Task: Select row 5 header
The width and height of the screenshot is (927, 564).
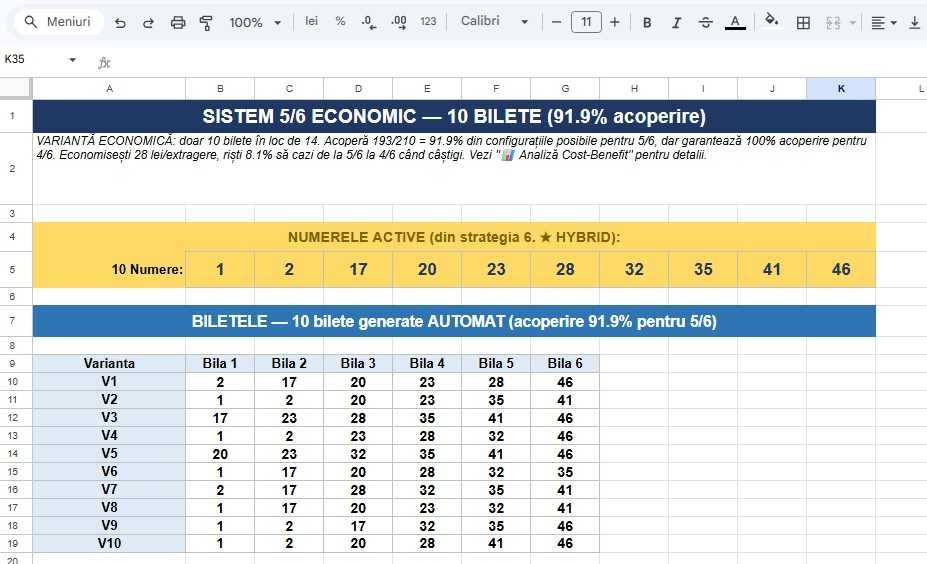Action: pos(12,270)
